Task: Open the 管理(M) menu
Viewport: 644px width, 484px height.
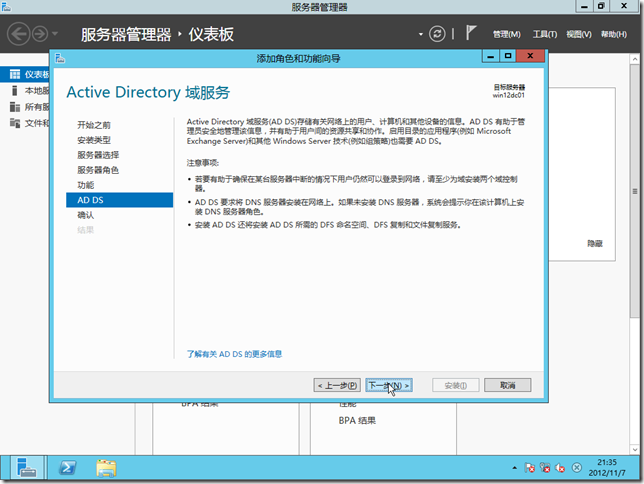Action: (x=506, y=34)
